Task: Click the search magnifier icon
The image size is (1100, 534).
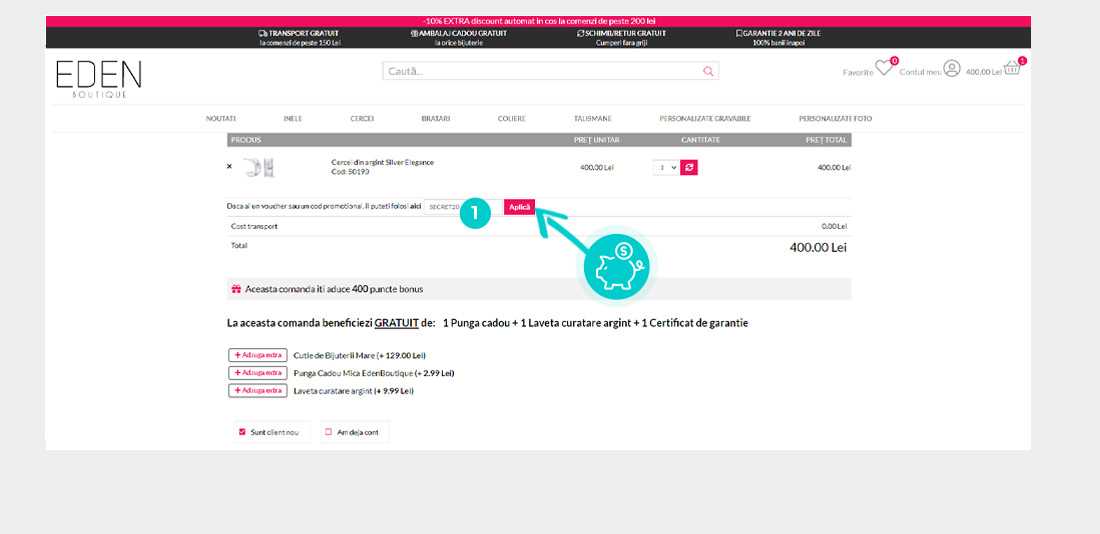Action: click(708, 72)
